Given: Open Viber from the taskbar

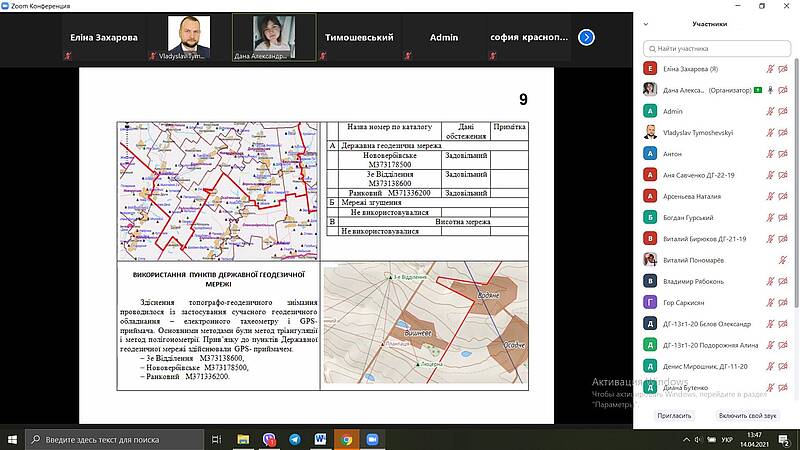Looking at the screenshot, I should [269, 439].
